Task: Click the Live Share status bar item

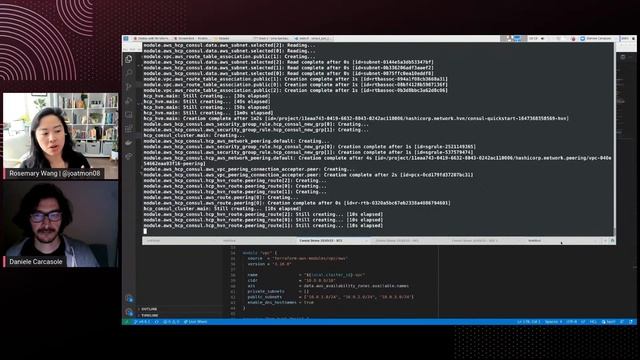Action: pos(196,322)
